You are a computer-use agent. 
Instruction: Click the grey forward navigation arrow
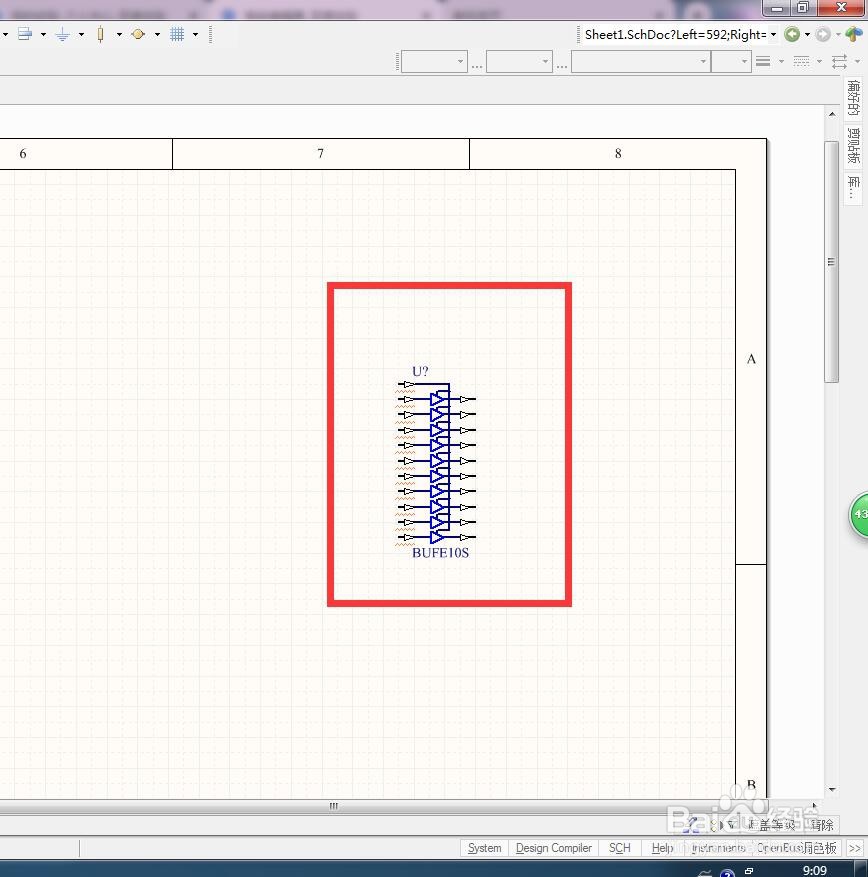click(x=823, y=34)
